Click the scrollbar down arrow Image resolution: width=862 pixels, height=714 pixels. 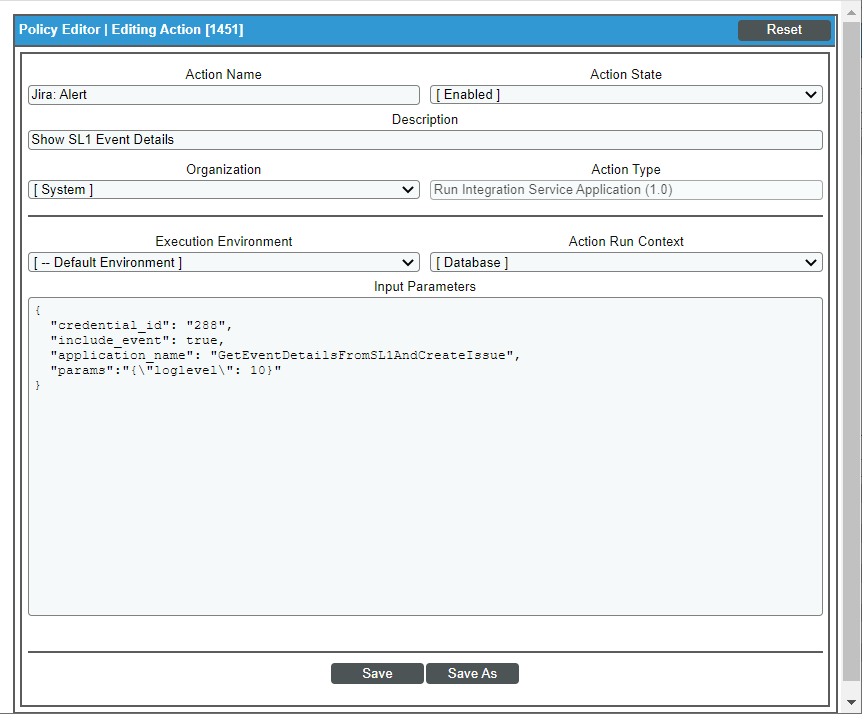[852, 702]
